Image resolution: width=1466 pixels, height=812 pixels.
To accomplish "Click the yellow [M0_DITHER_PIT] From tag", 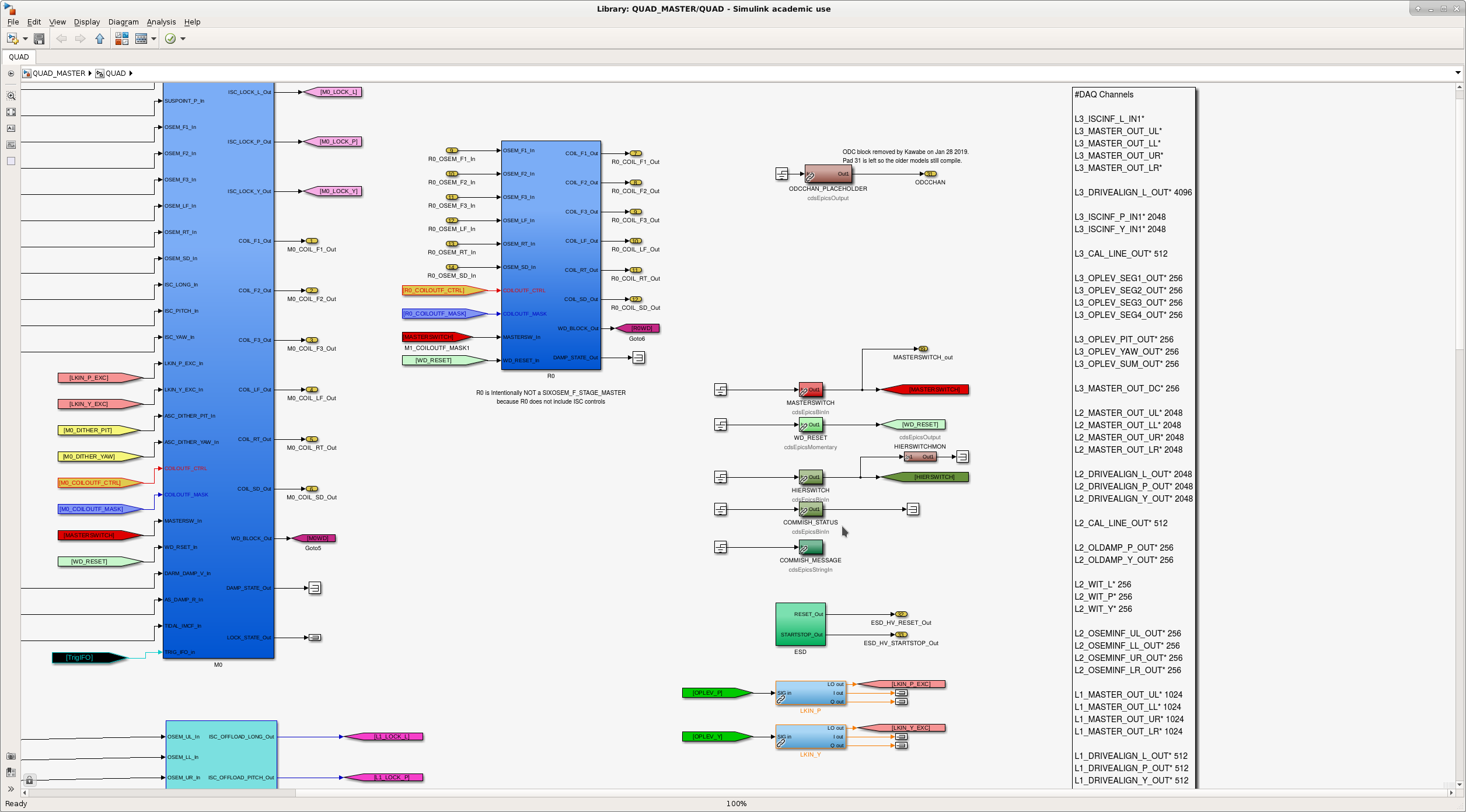I will pos(99,430).
